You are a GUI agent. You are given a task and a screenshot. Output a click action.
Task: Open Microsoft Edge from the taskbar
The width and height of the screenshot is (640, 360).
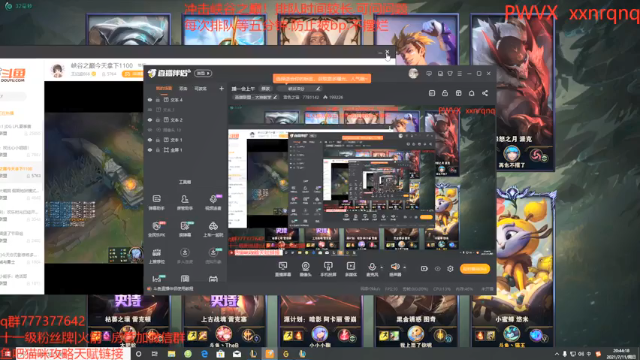[204, 354]
